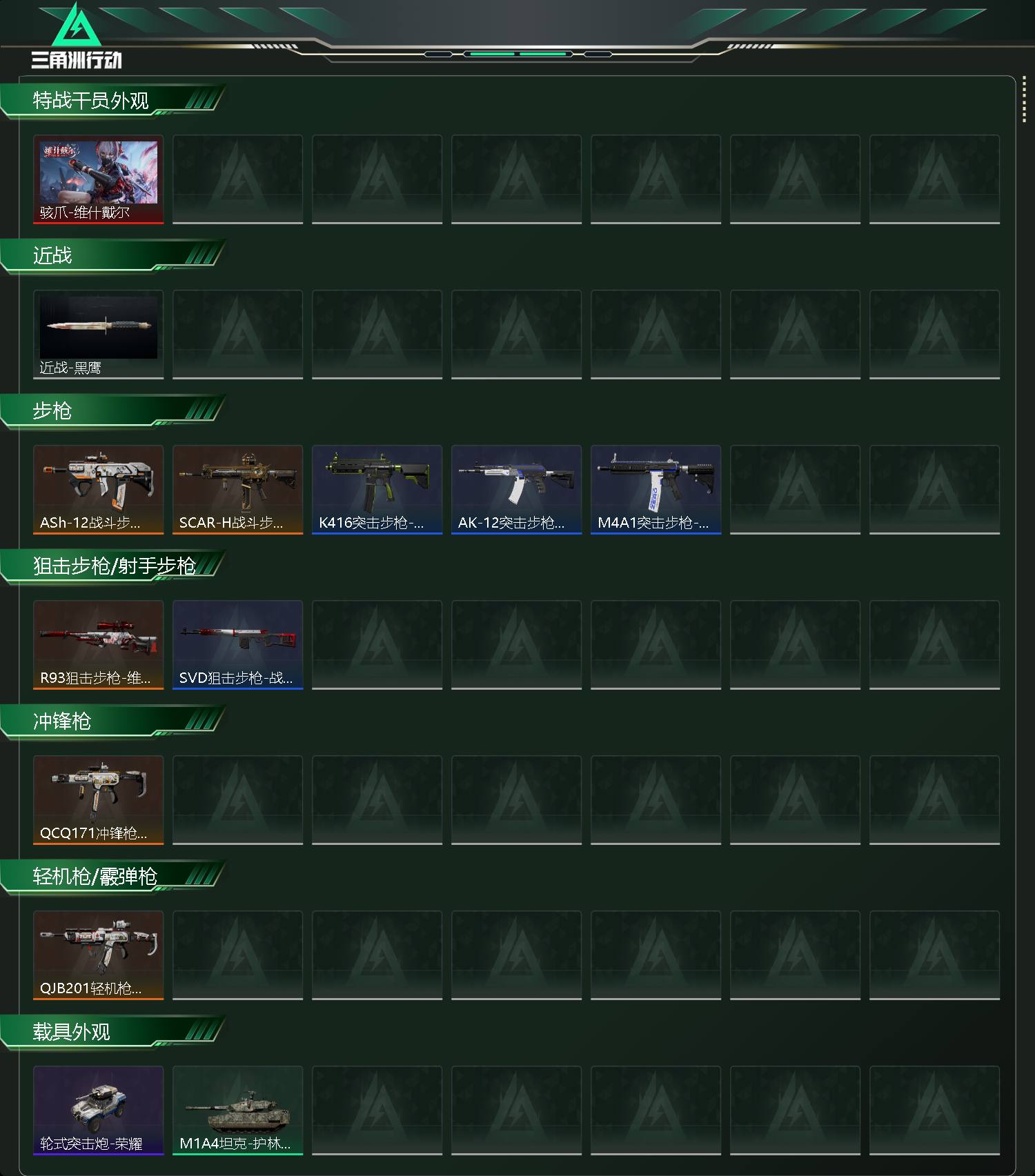Click the empty slot next to QCQ171
Image resolution: width=1035 pixels, height=1176 pixels.
tap(238, 800)
